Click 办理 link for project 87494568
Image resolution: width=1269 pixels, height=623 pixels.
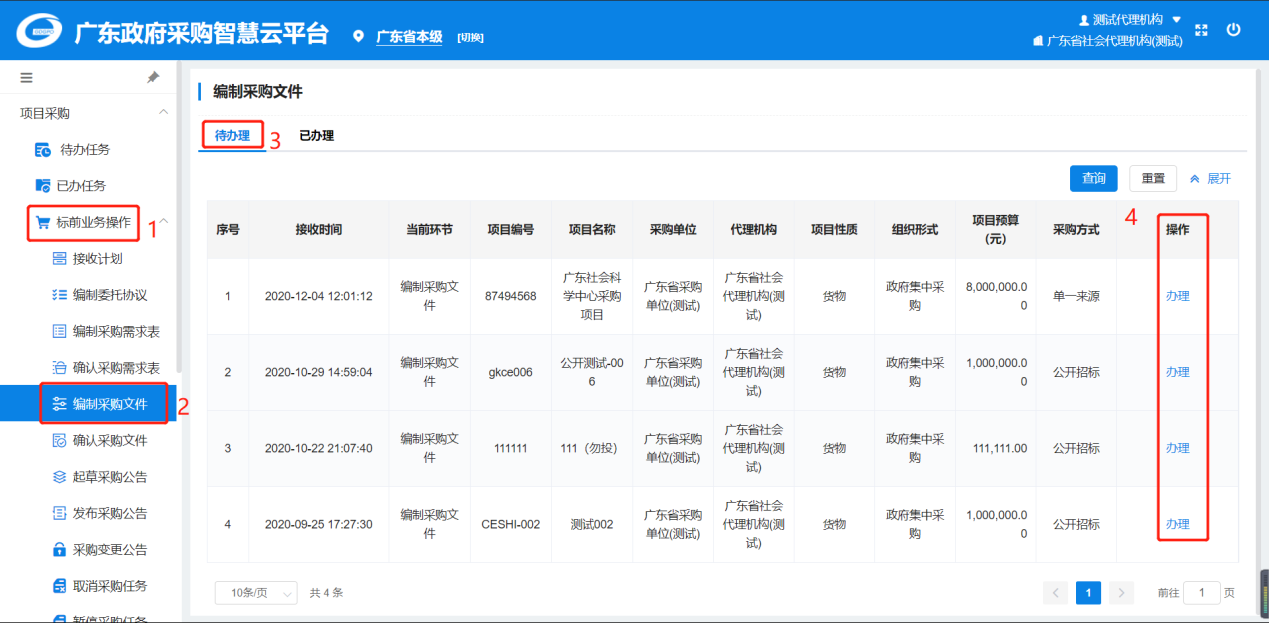pos(1177,296)
